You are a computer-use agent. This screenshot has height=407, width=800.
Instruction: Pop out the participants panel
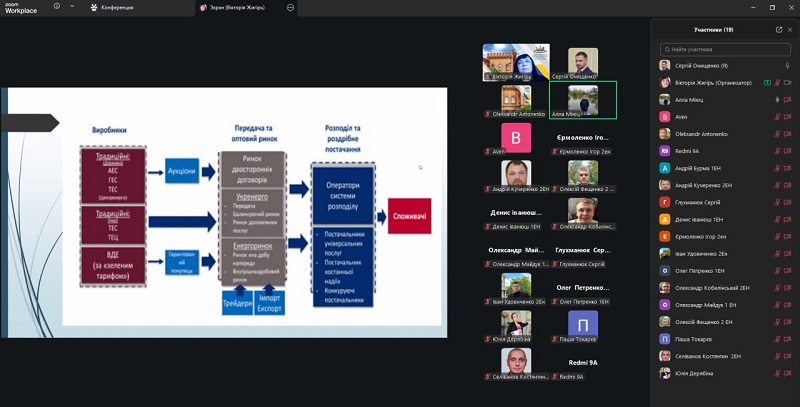point(779,30)
